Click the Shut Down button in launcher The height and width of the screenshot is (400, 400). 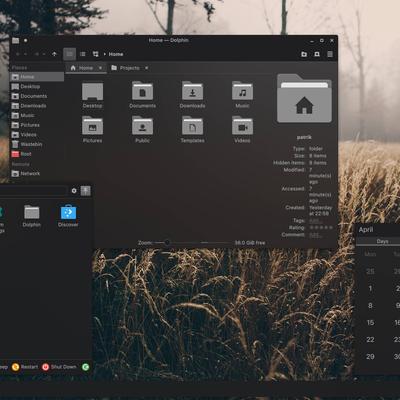pyautogui.click(x=59, y=367)
